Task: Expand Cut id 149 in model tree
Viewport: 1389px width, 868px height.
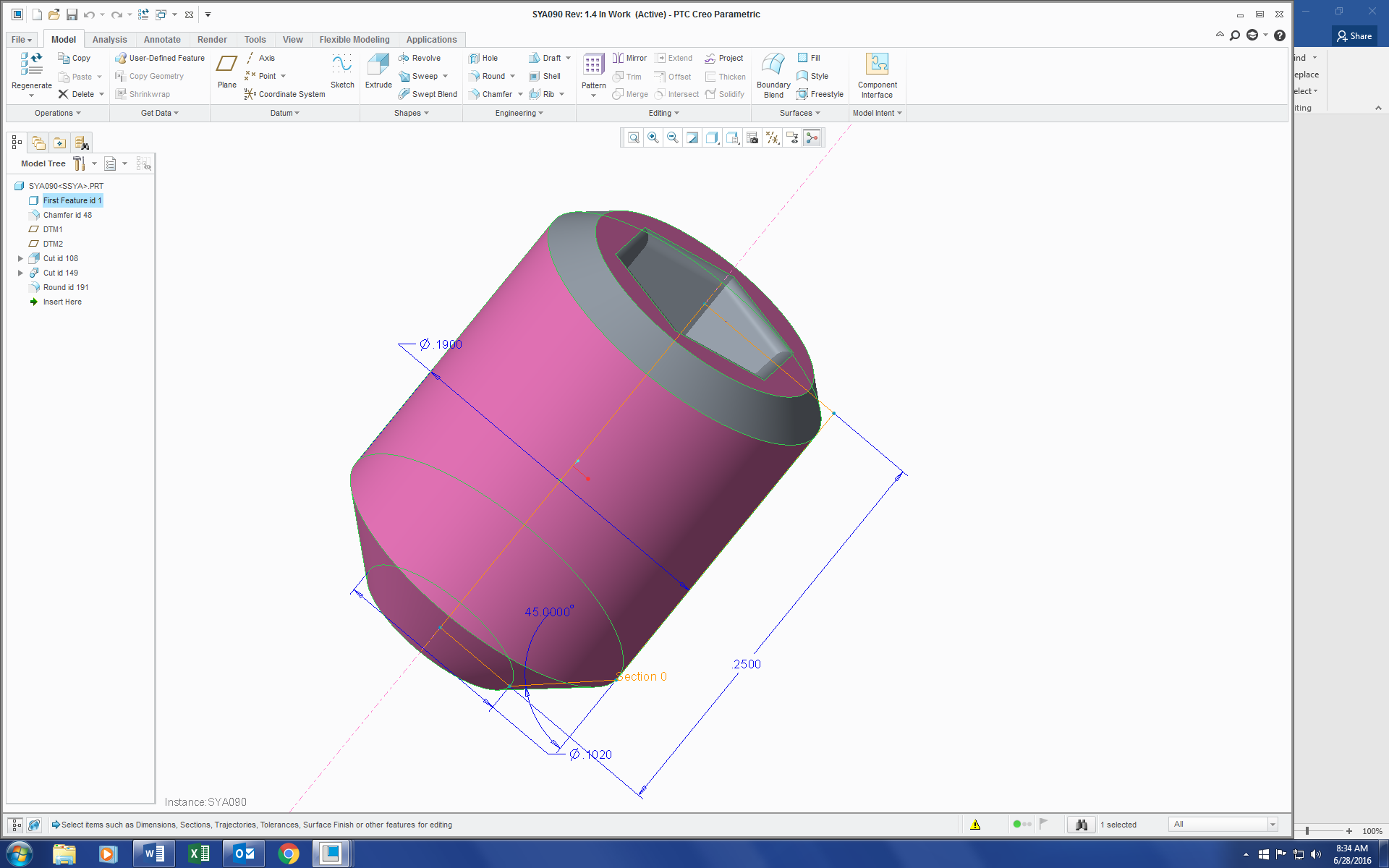Action: pos(20,273)
